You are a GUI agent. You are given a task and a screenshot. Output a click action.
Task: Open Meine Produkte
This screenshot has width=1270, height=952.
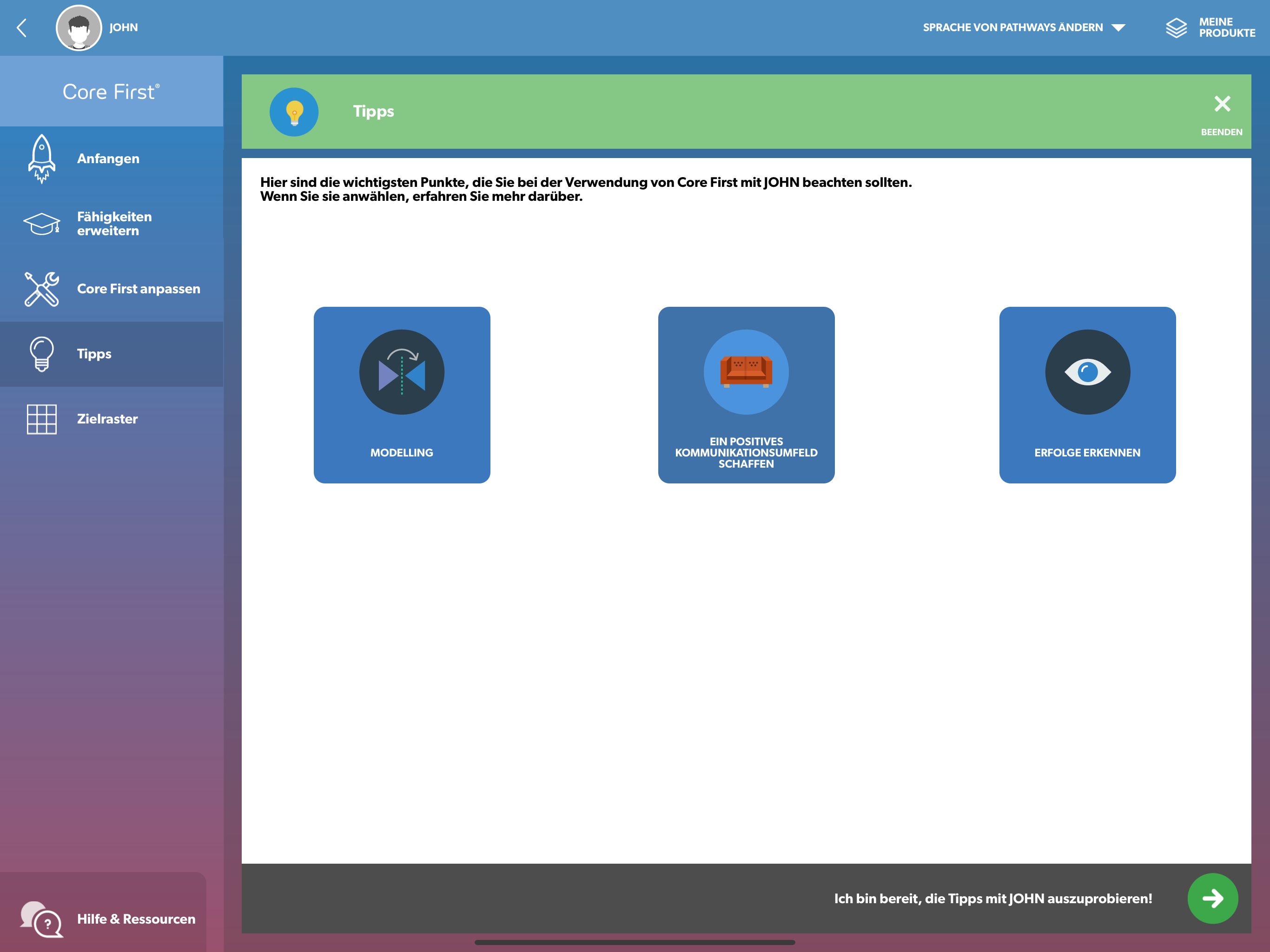1210,27
